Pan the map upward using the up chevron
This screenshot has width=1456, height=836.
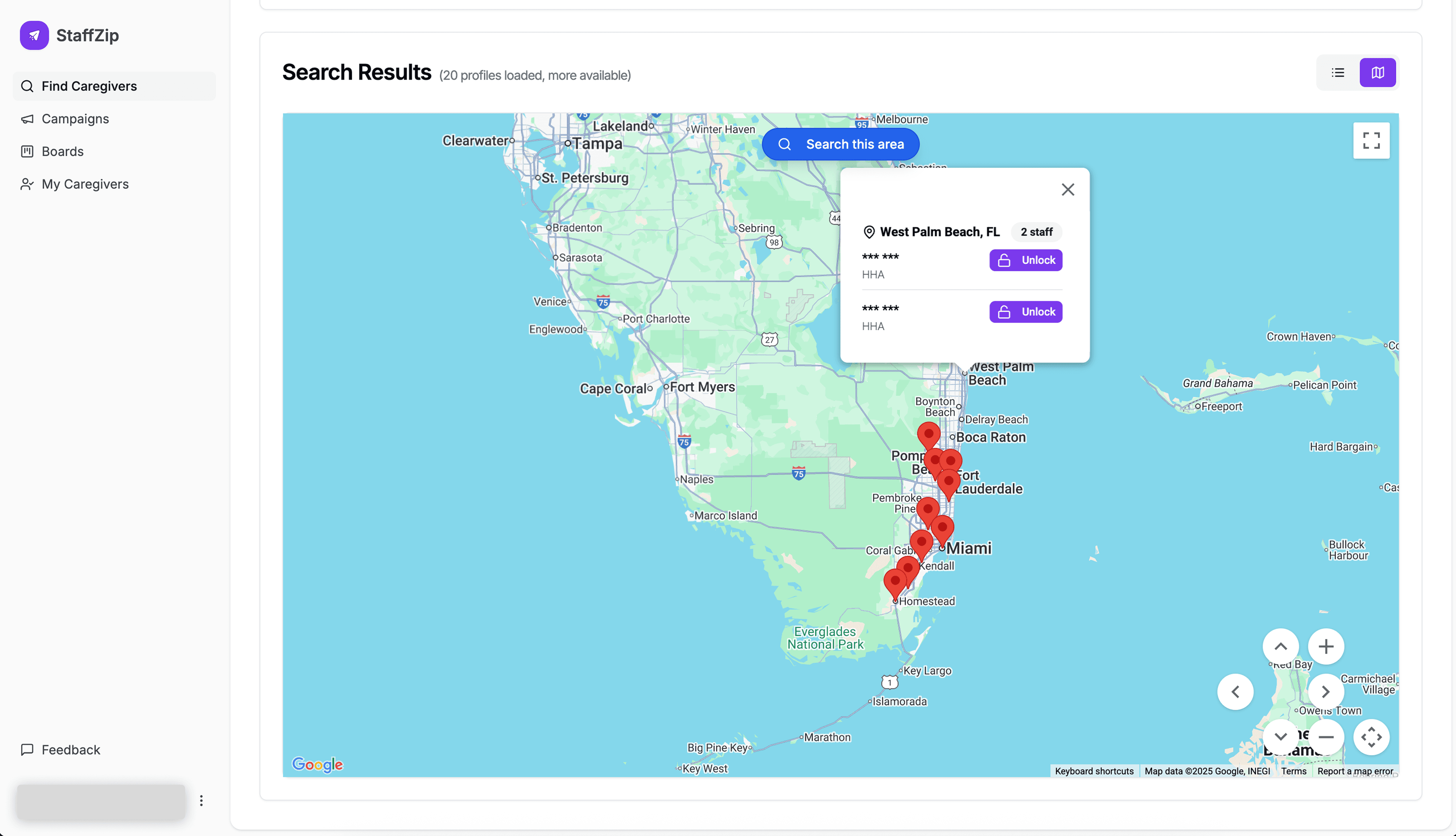click(x=1280, y=646)
